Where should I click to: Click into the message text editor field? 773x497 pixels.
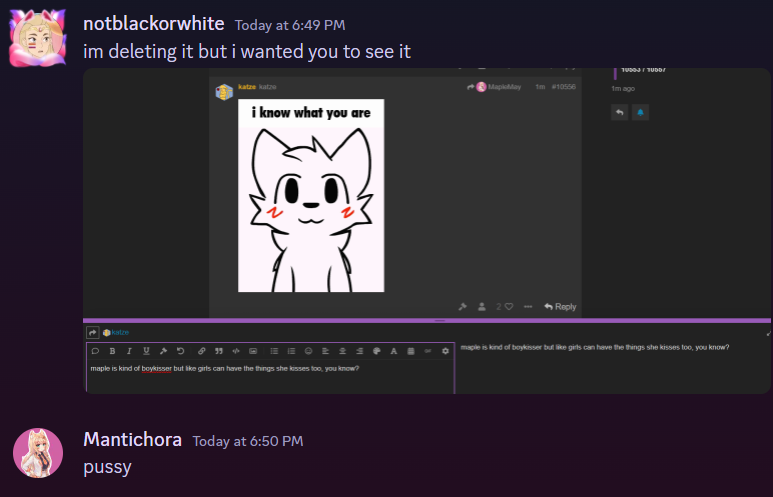[270, 376]
